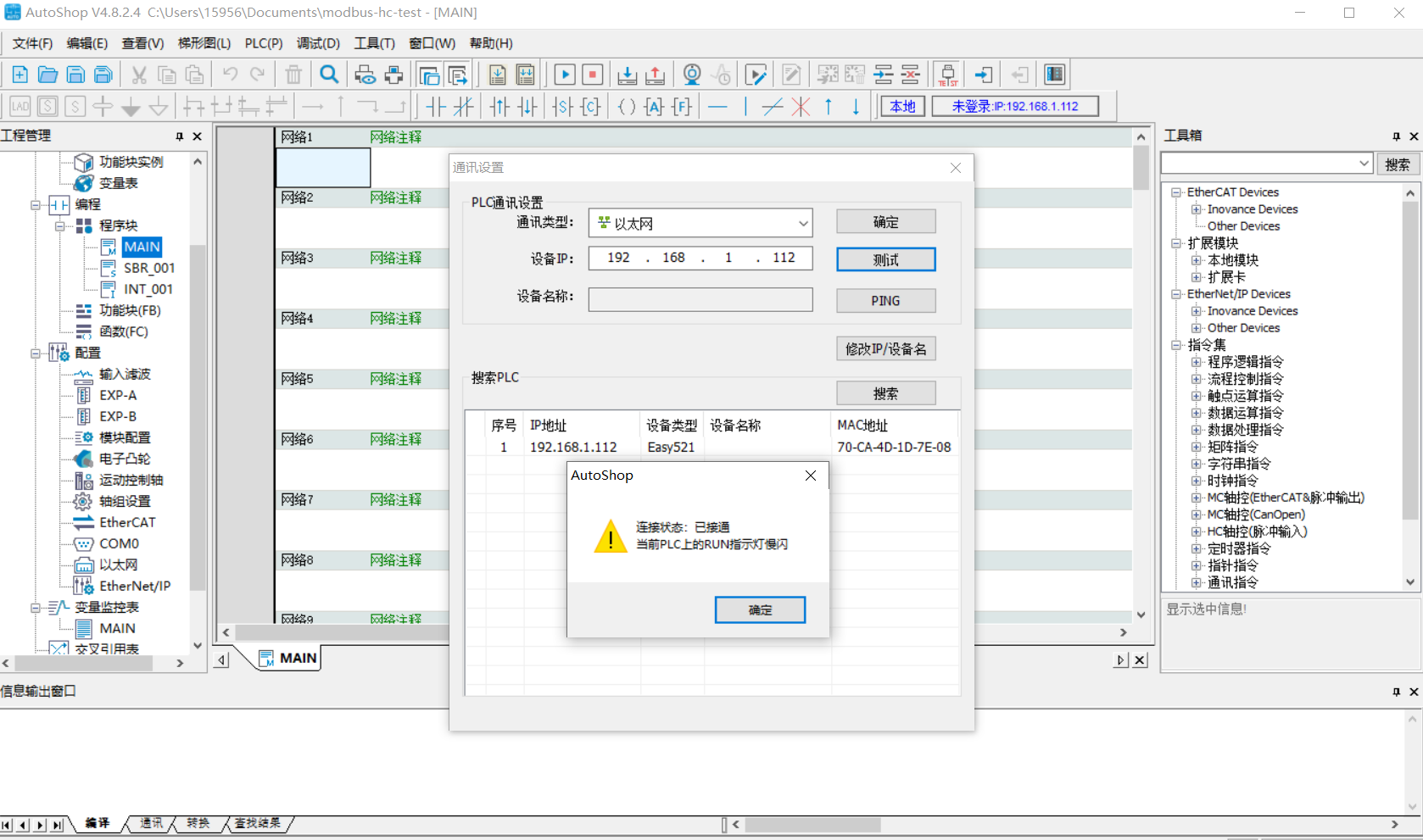Viewport: 1423px width, 840px height.
Task: Toggle auto-hide pin on 信息输出窗口 panel
Action: pos(1395,691)
